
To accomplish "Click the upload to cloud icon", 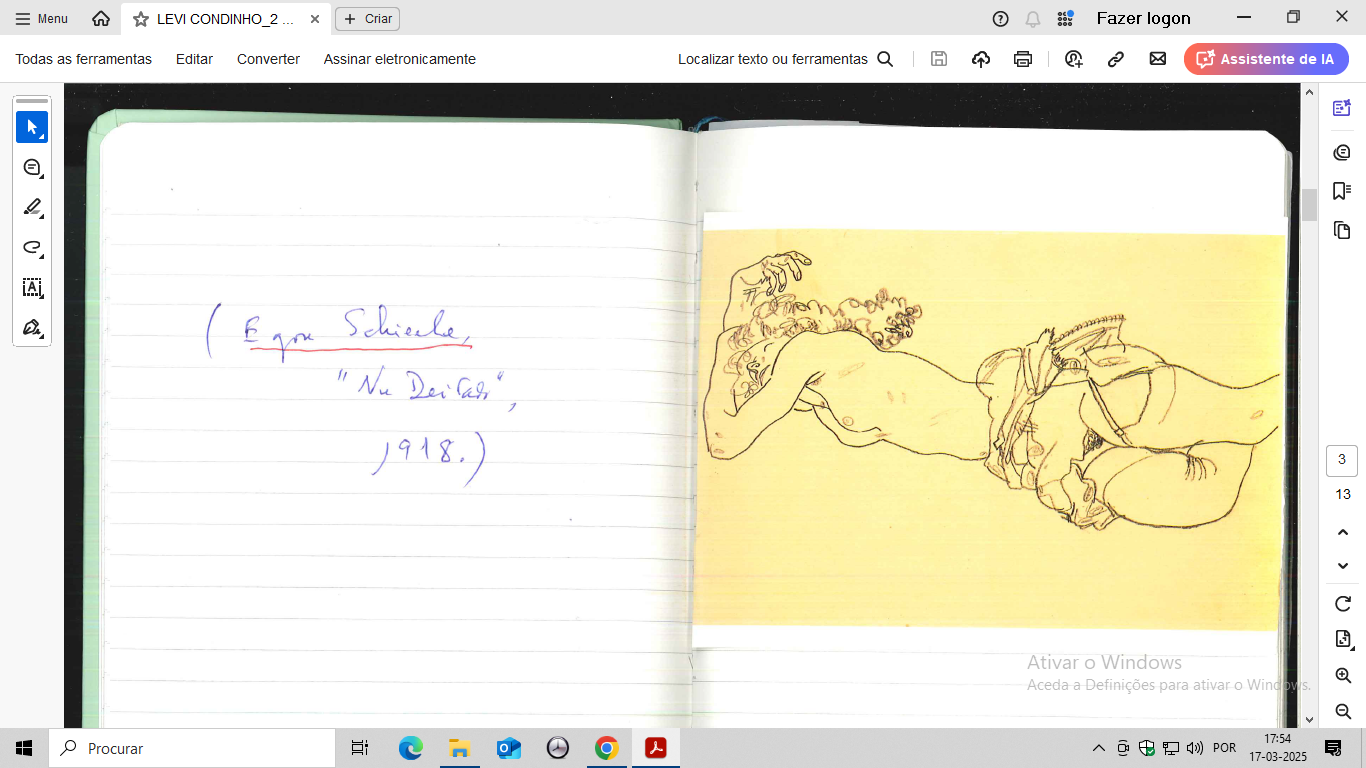I will [981, 59].
